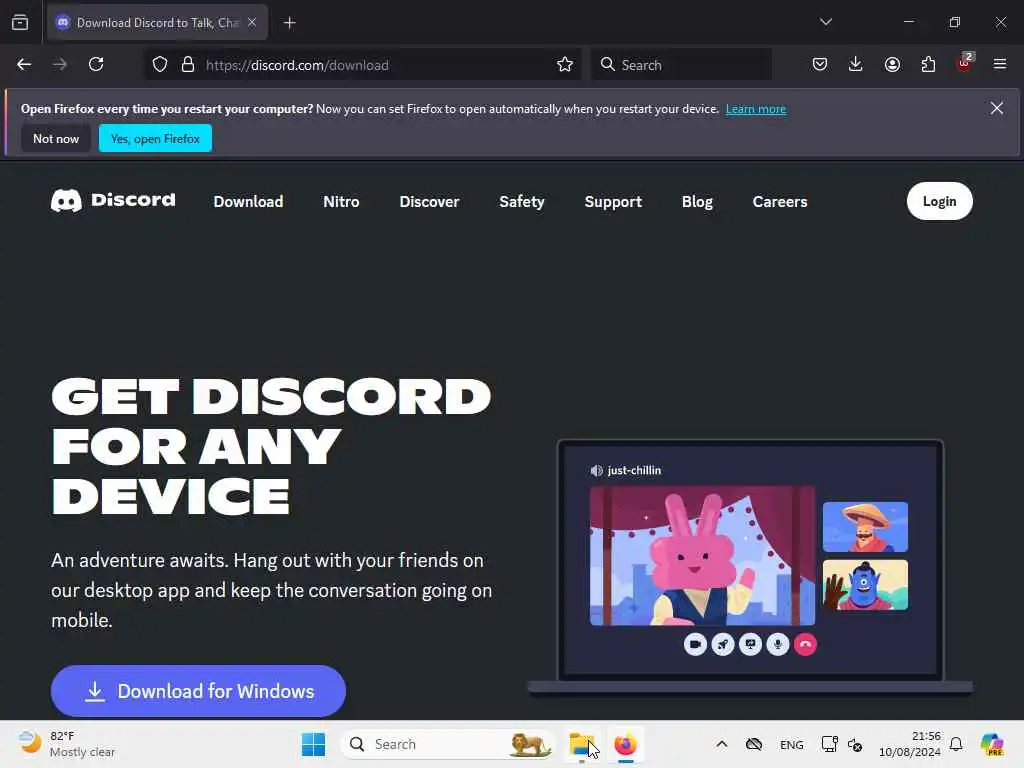Open the Windows Start menu

(x=313, y=744)
